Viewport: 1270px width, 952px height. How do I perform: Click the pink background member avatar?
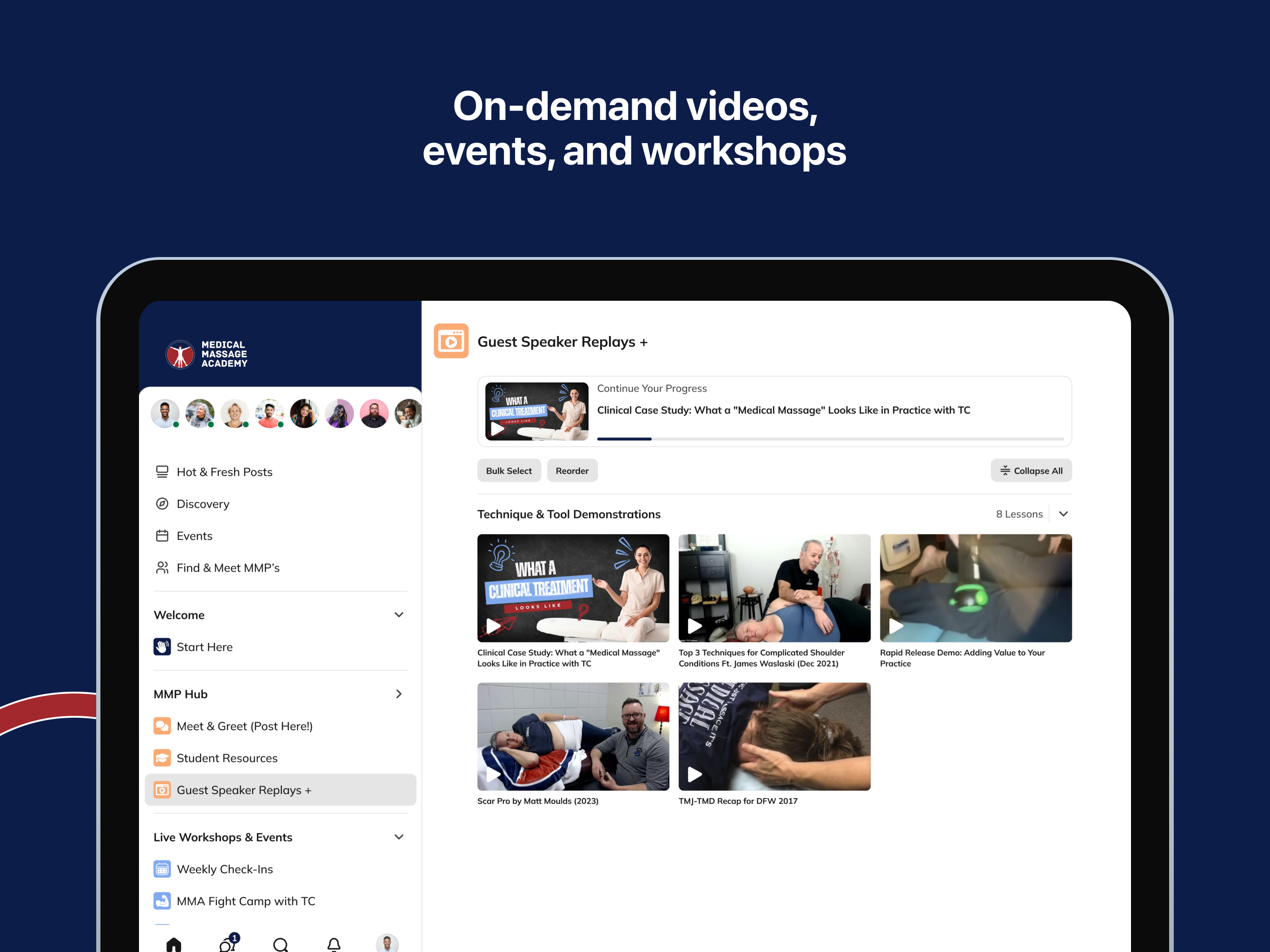pos(374,413)
